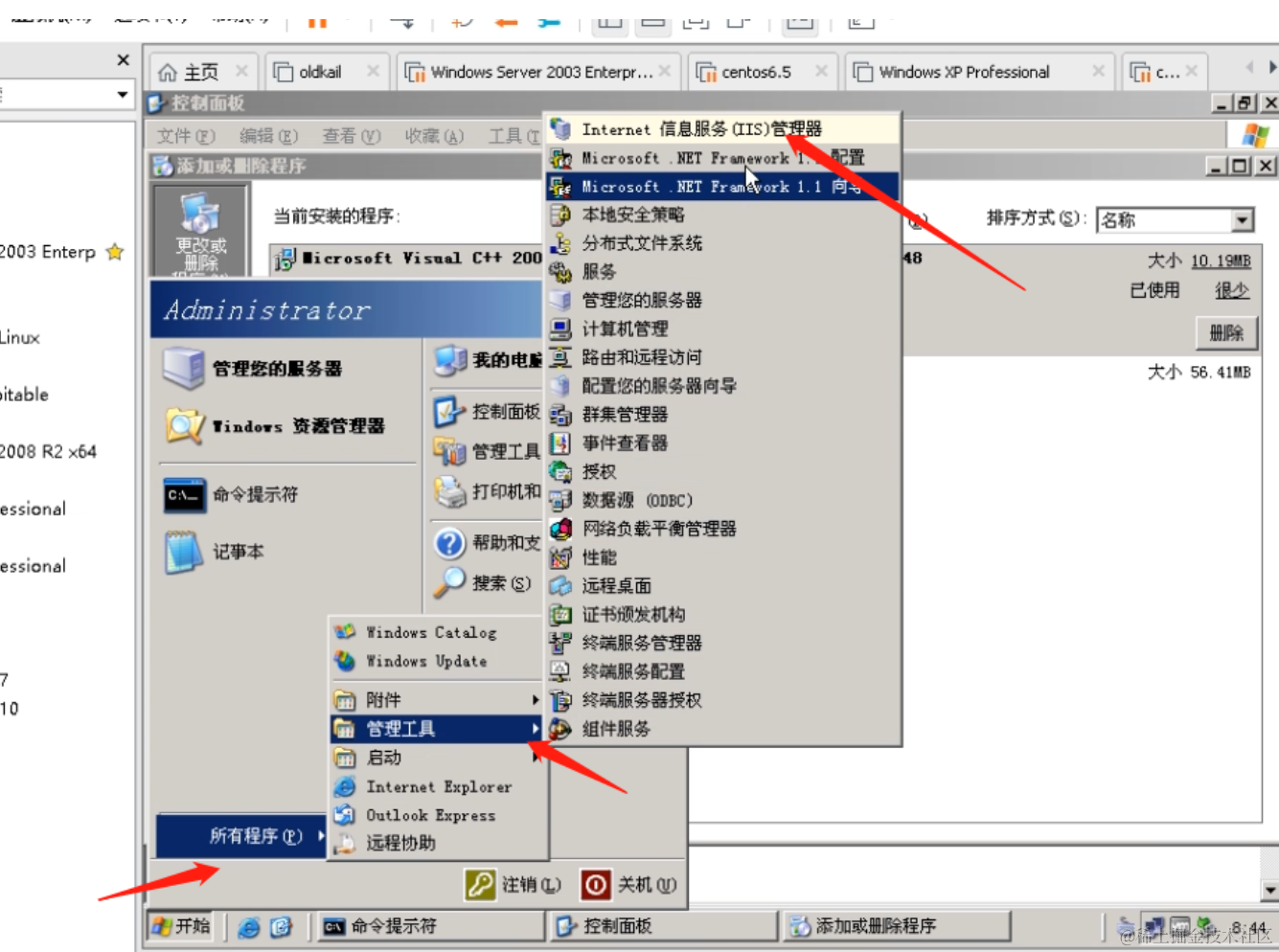The height and width of the screenshot is (952, 1279).
Task: Click the 很少 usage link
Action: tap(1232, 290)
